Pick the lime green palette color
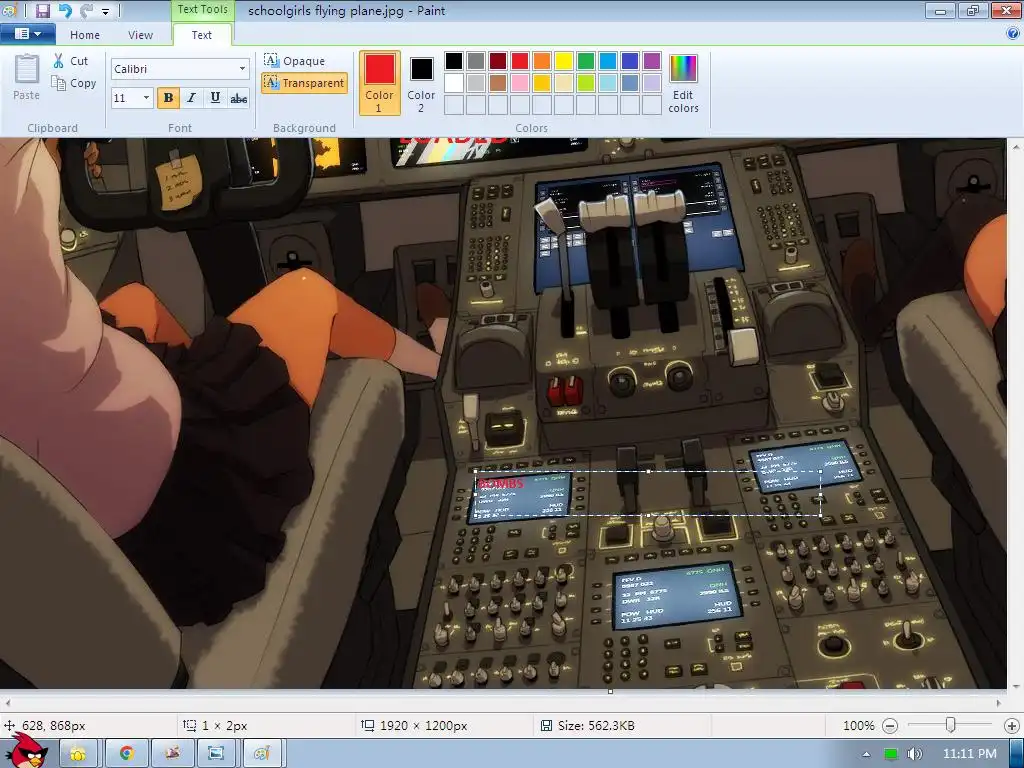1024x768 pixels. click(586, 83)
